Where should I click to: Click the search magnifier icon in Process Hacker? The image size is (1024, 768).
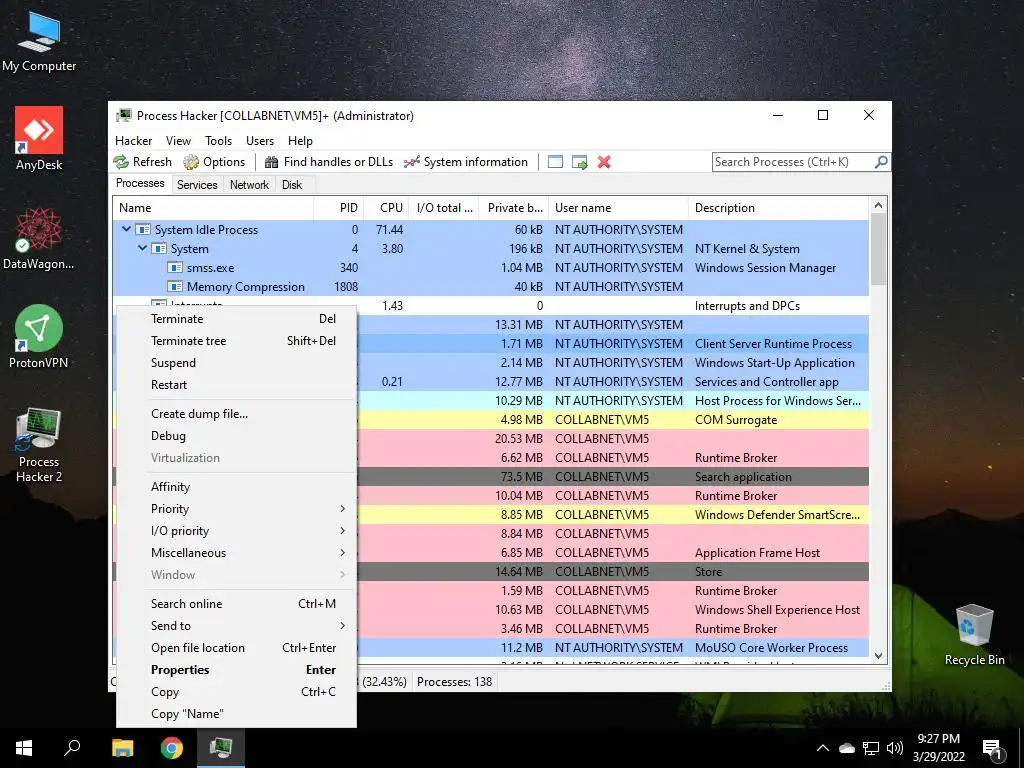click(880, 161)
